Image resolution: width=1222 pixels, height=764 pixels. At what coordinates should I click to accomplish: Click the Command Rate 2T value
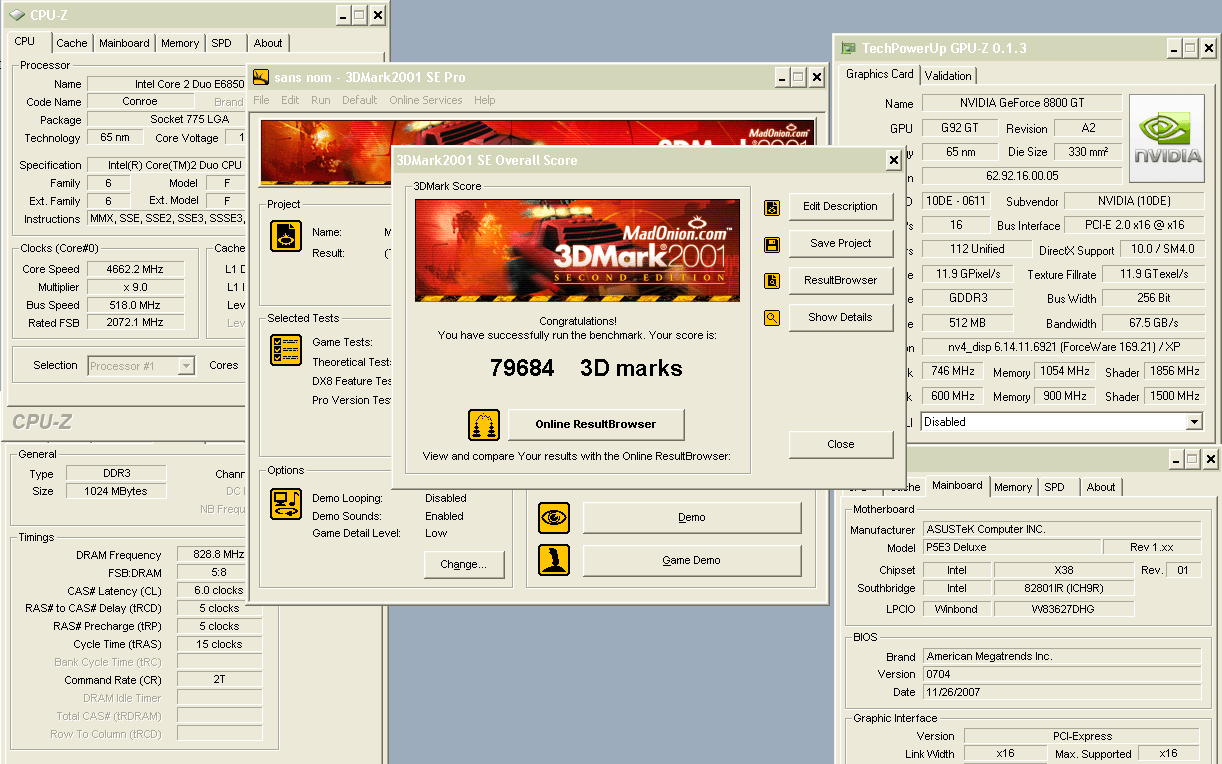coord(219,680)
